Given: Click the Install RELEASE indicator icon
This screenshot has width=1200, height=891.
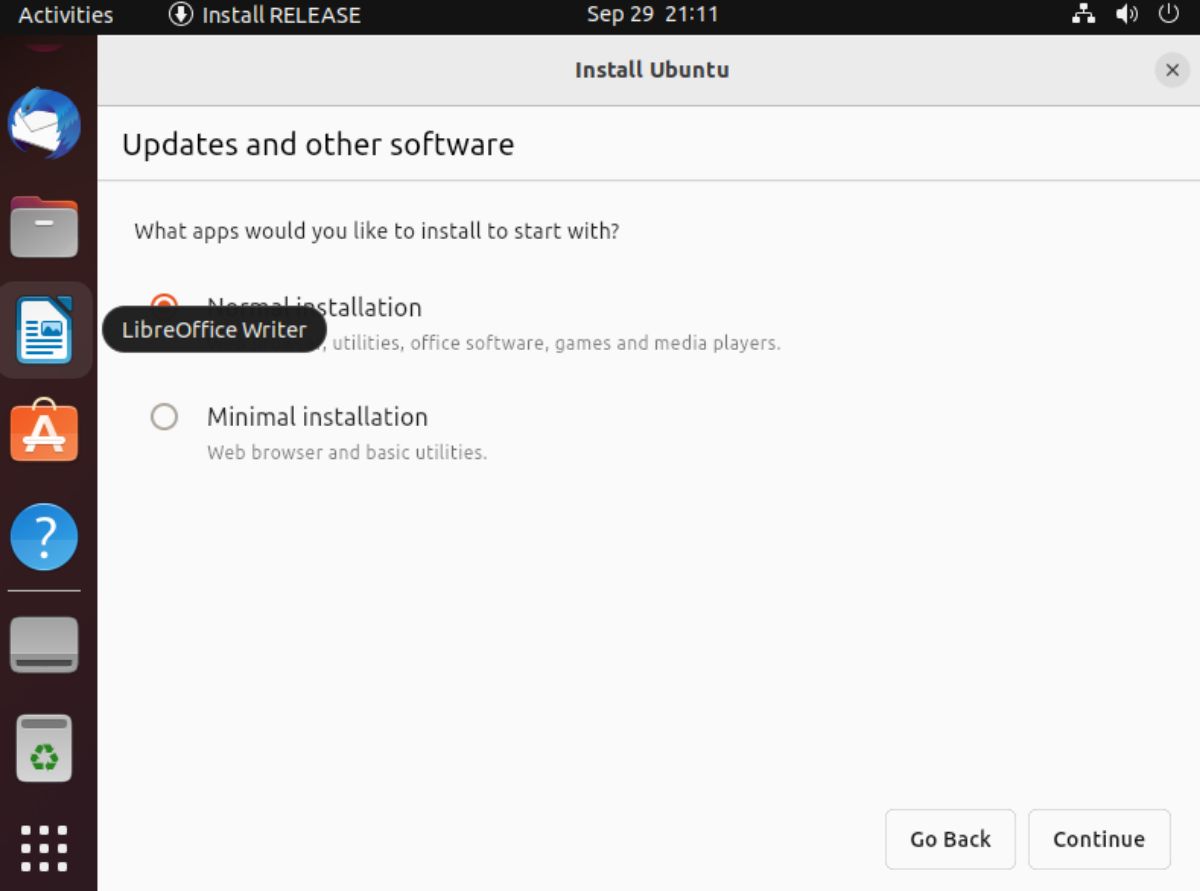Looking at the screenshot, I should coord(182,14).
